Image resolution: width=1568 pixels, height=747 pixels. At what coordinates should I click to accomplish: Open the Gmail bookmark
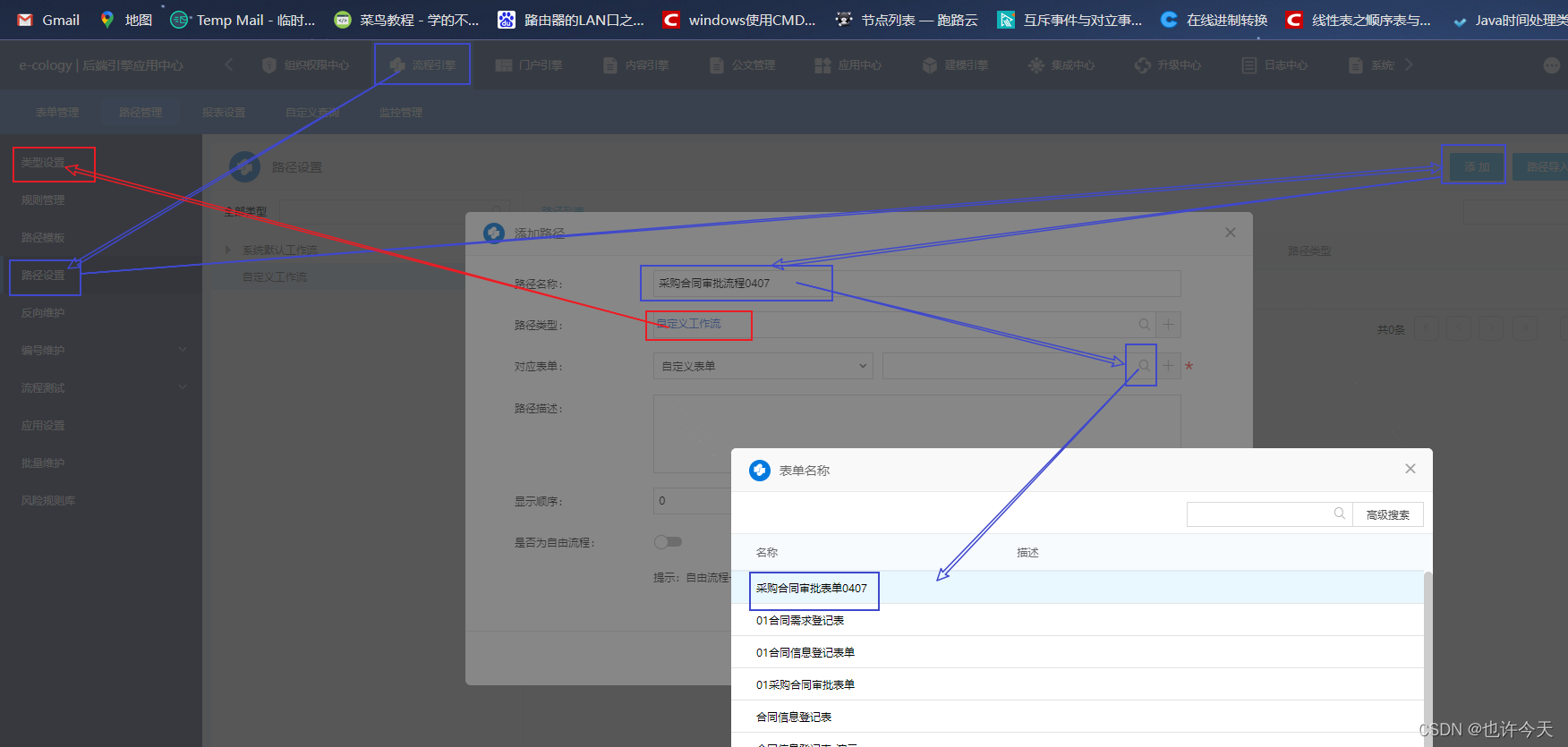tap(48, 20)
